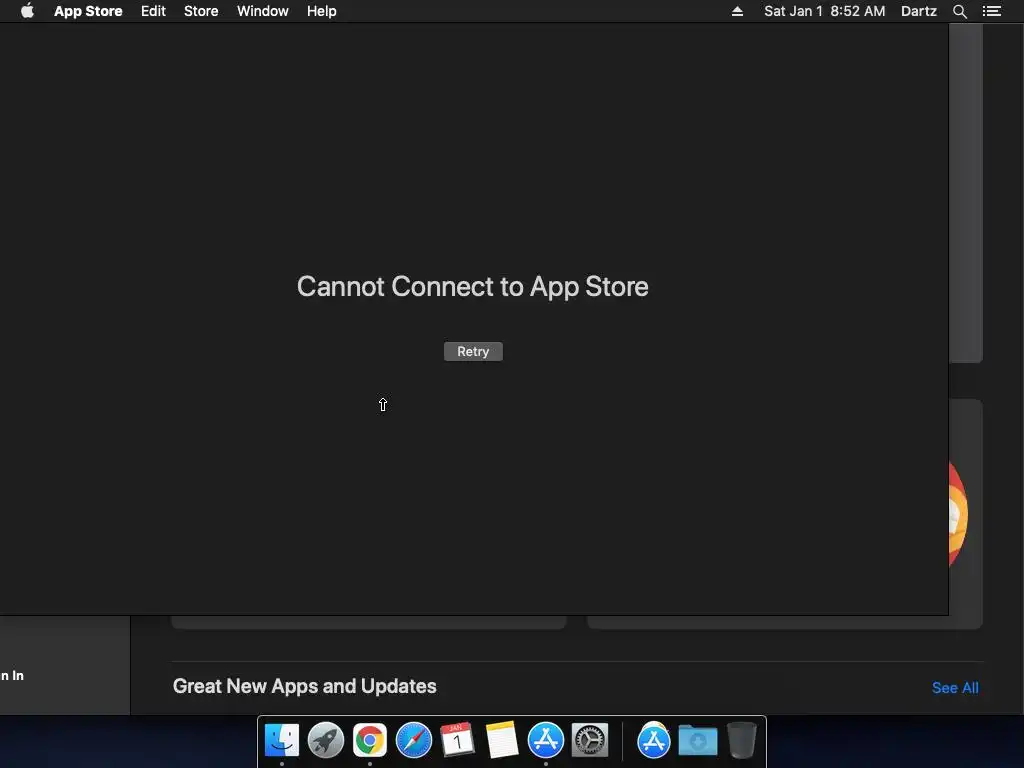Open Spotlight search magnifier
The height and width of the screenshot is (768, 1024).
coord(960,11)
